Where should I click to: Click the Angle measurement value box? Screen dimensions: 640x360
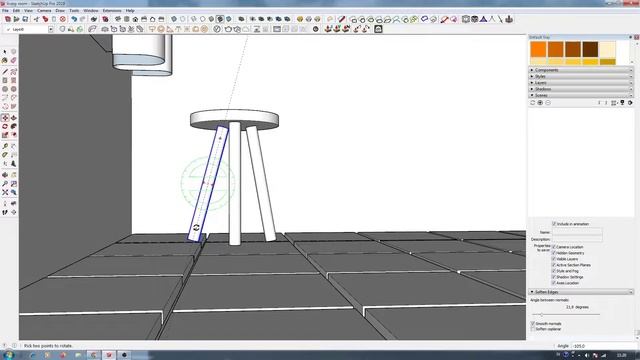(604, 346)
